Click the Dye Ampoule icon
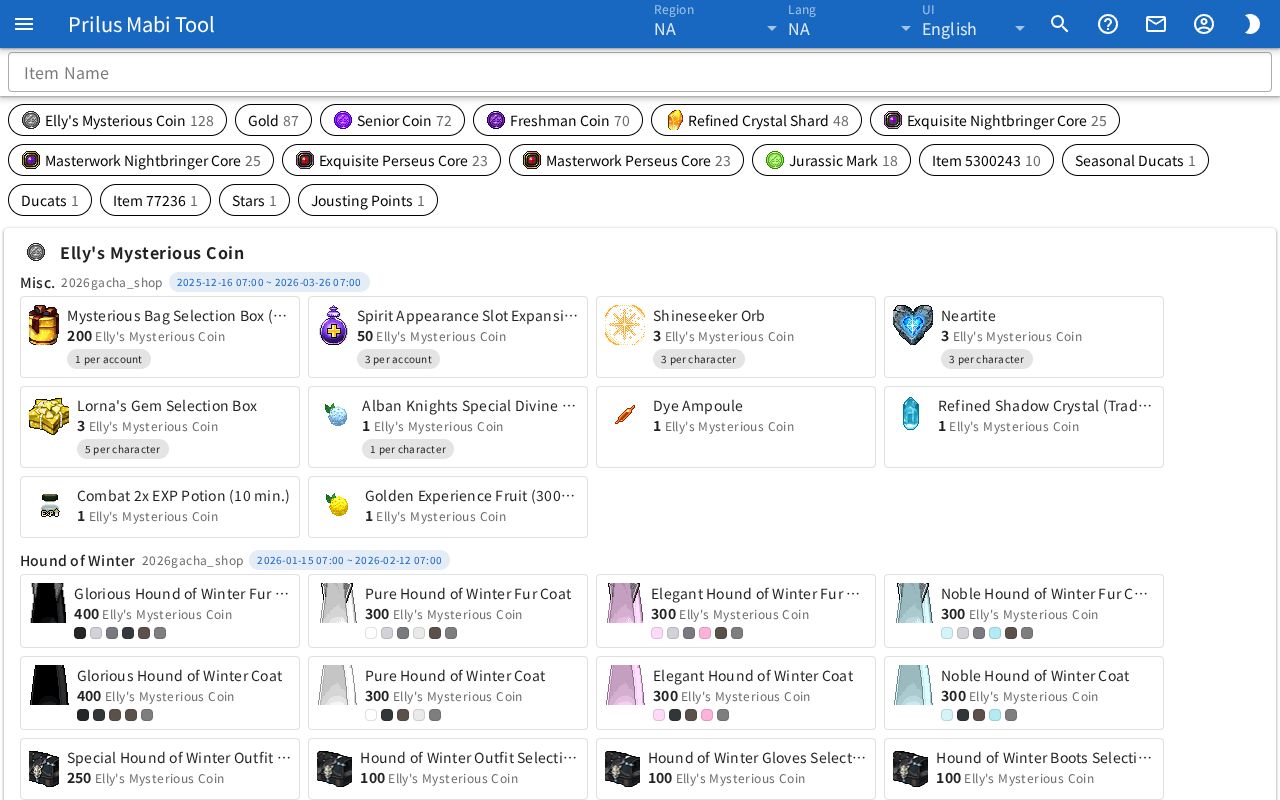The width and height of the screenshot is (1280, 800). (625, 415)
